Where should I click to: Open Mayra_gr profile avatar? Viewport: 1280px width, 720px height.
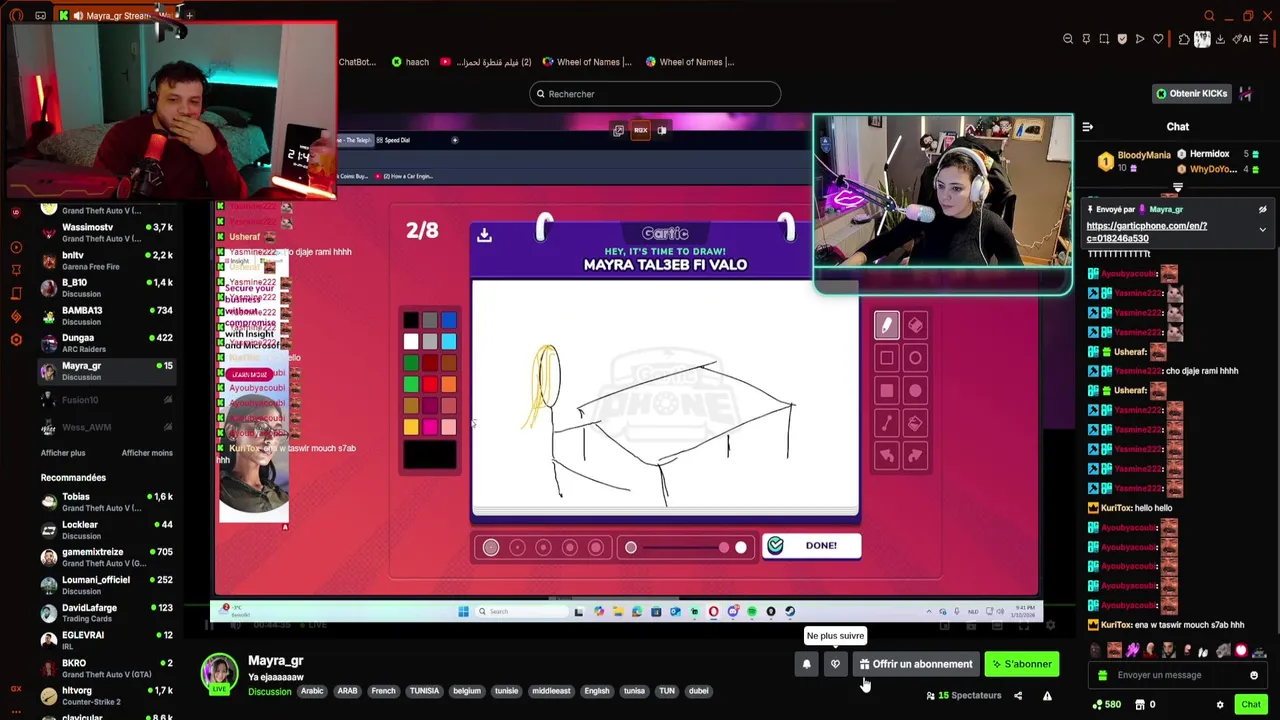(x=219, y=672)
